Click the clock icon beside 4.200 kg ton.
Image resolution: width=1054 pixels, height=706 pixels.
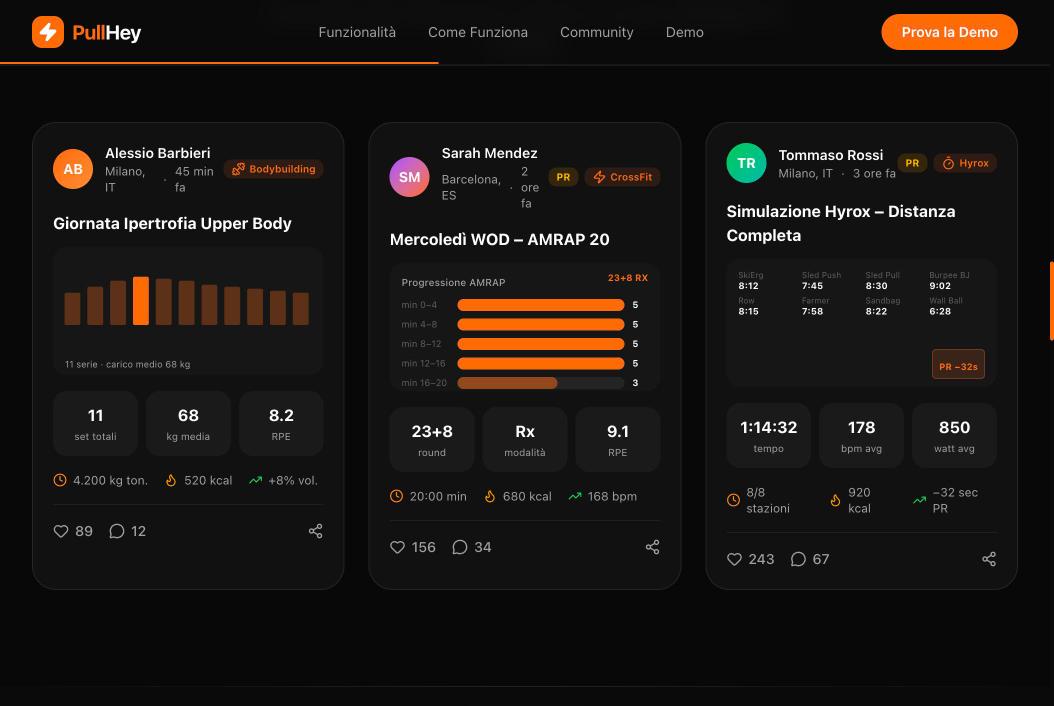[x=60, y=480]
